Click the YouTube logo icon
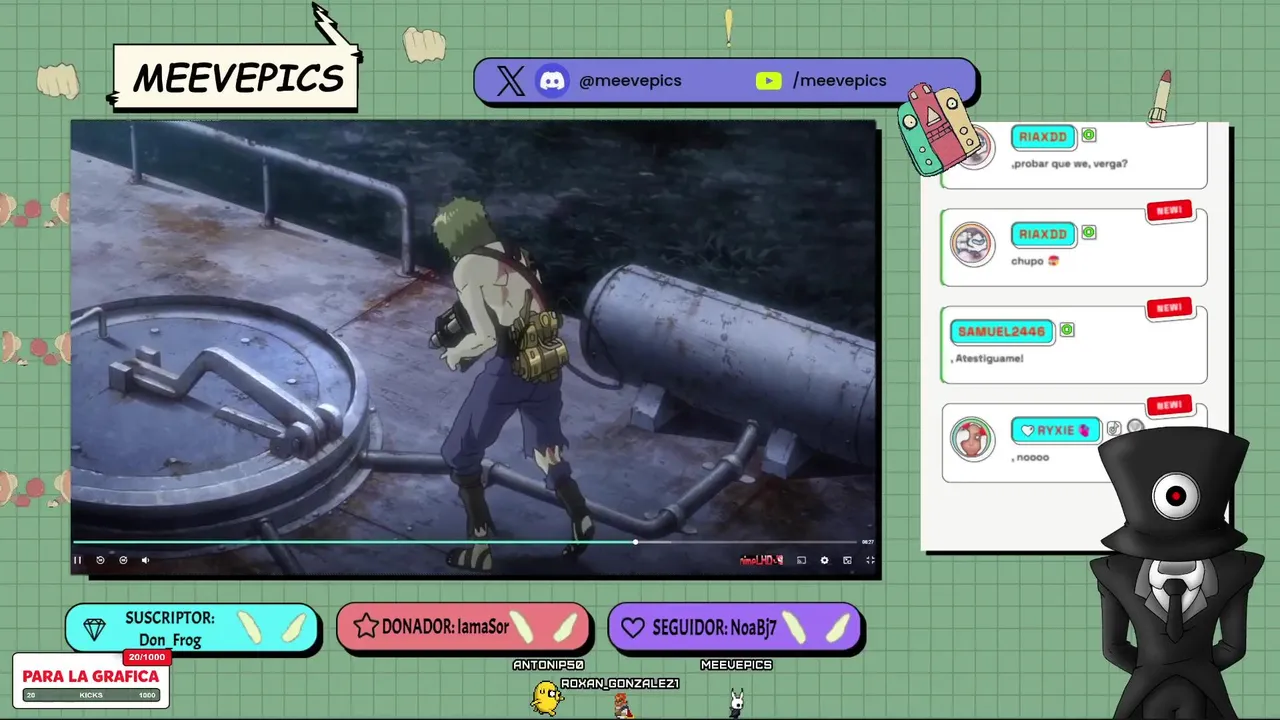The image size is (1280, 720). coord(768,81)
